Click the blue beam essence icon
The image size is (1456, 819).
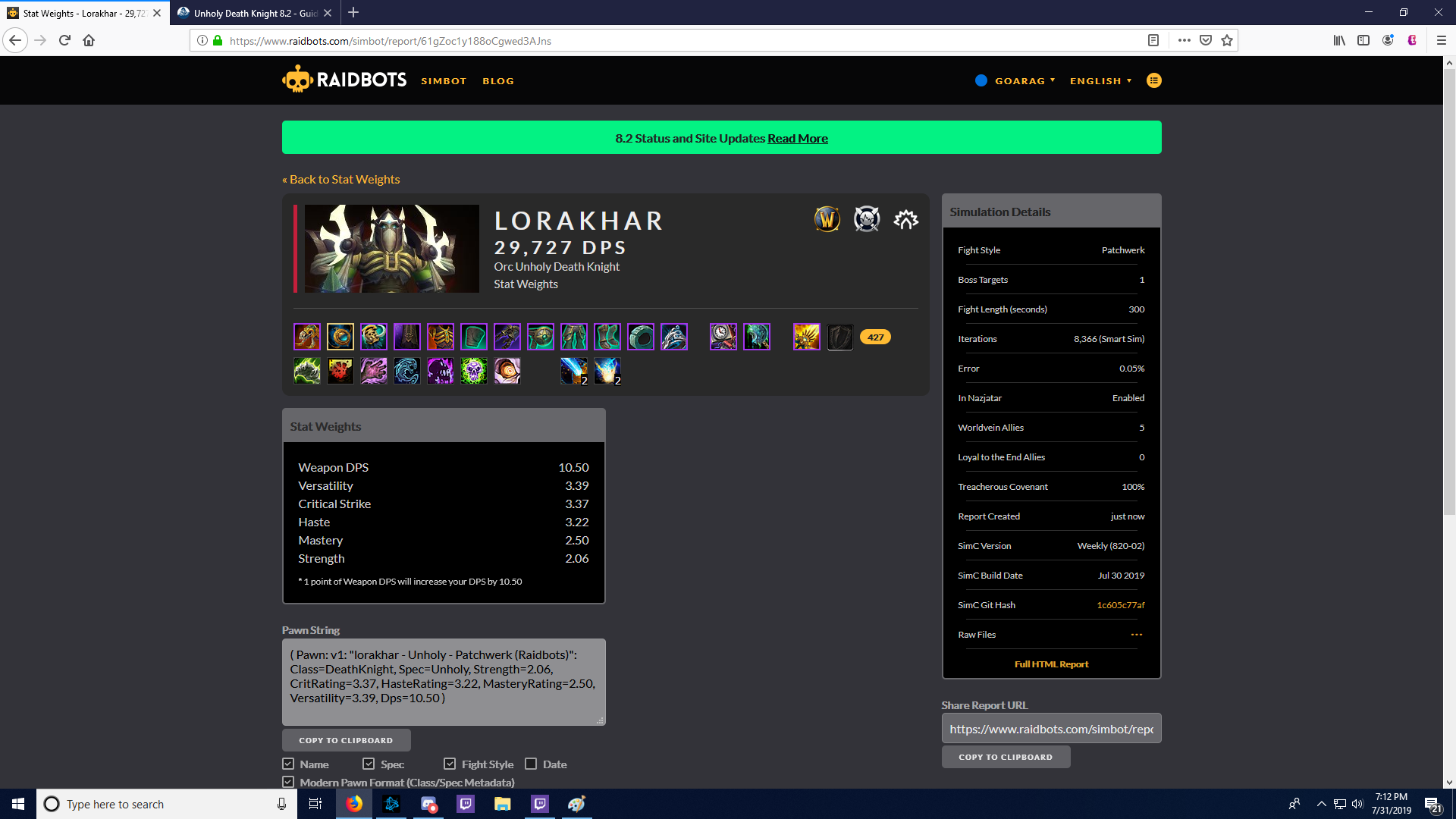574,371
